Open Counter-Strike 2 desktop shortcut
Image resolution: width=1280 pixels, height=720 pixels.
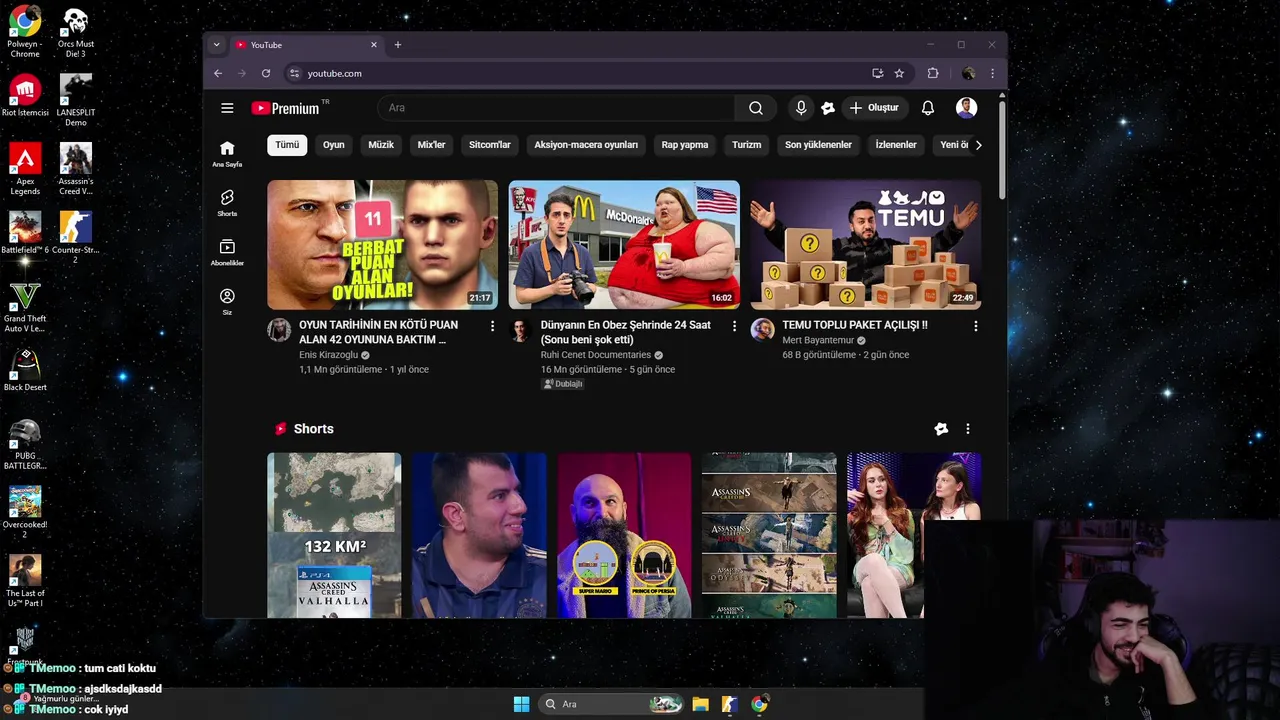pos(75,238)
